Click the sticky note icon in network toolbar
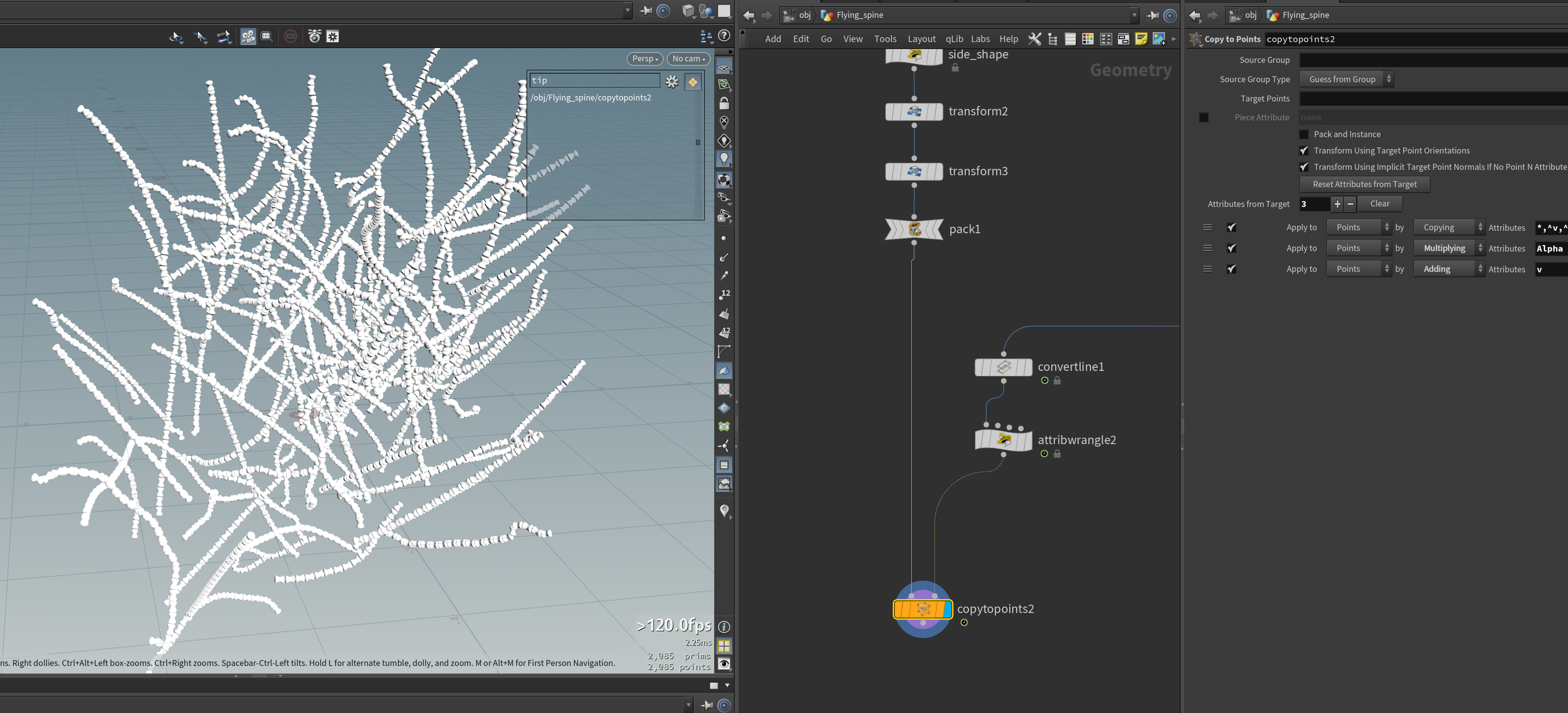This screenshot has height=713, width=1568. coord(1141,39)
